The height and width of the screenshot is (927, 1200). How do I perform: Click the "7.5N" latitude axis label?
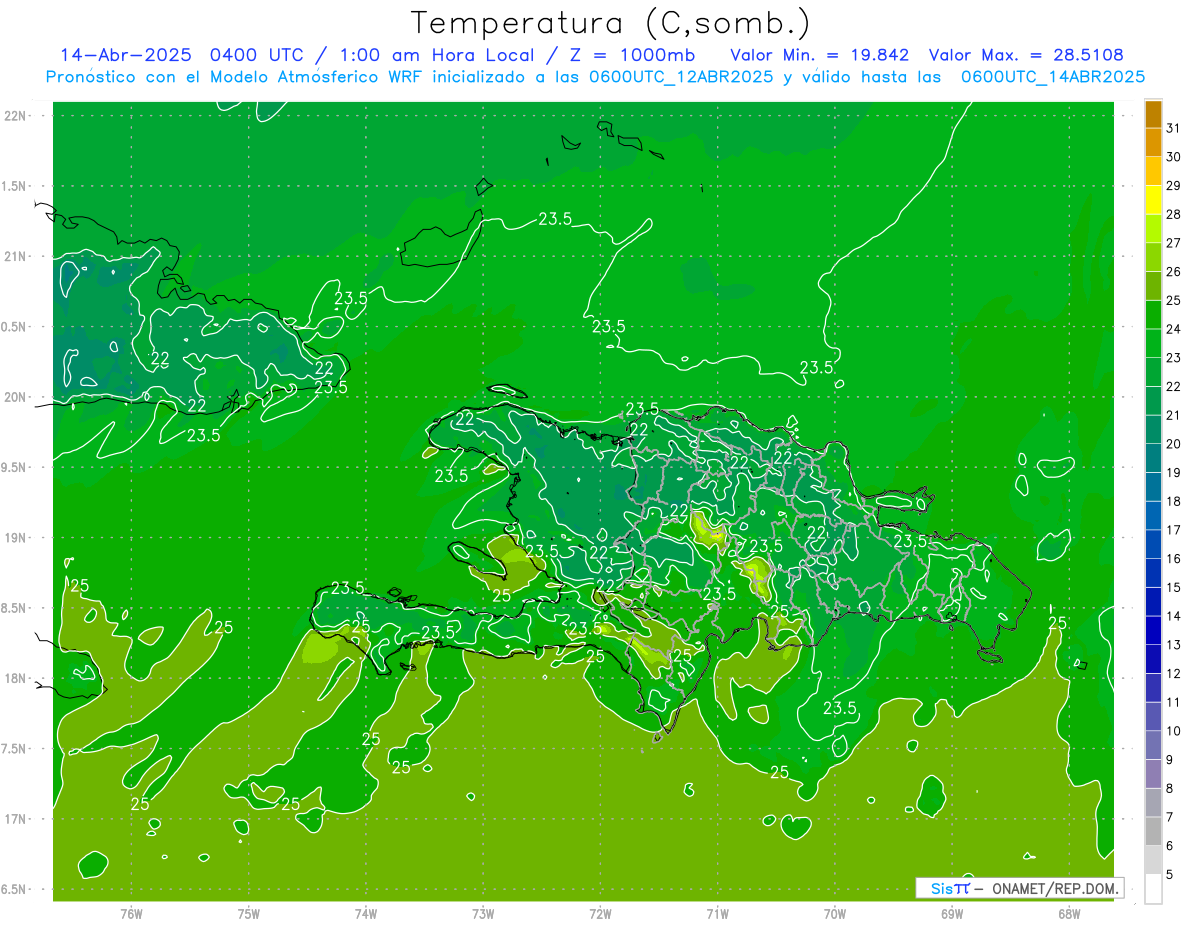(15, 749)
